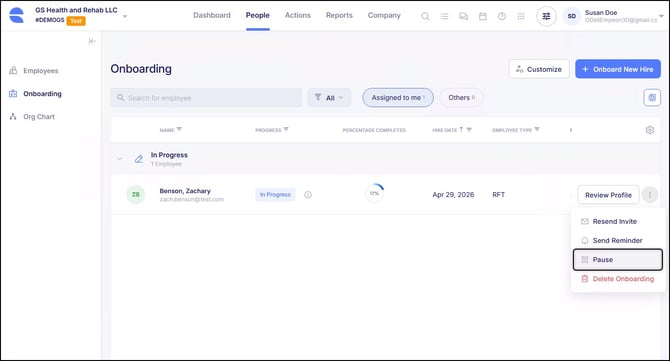Click info icon next to In Progress badge
Screen dimensions: 670x361
[x=308, y=194]
